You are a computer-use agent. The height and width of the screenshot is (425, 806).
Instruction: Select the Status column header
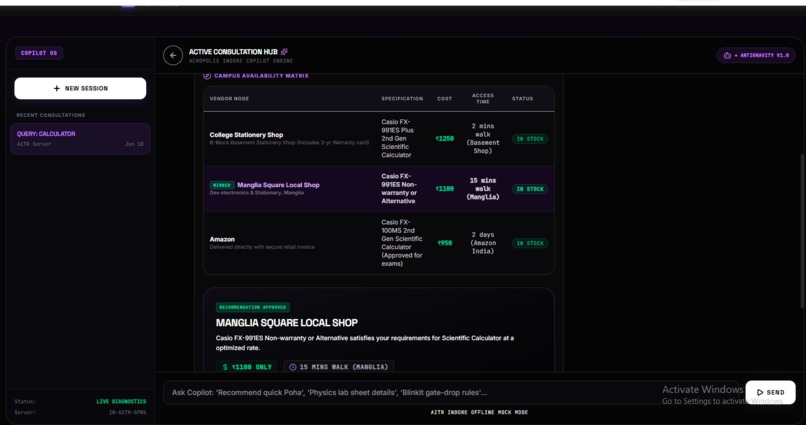(x=522, y=99)
